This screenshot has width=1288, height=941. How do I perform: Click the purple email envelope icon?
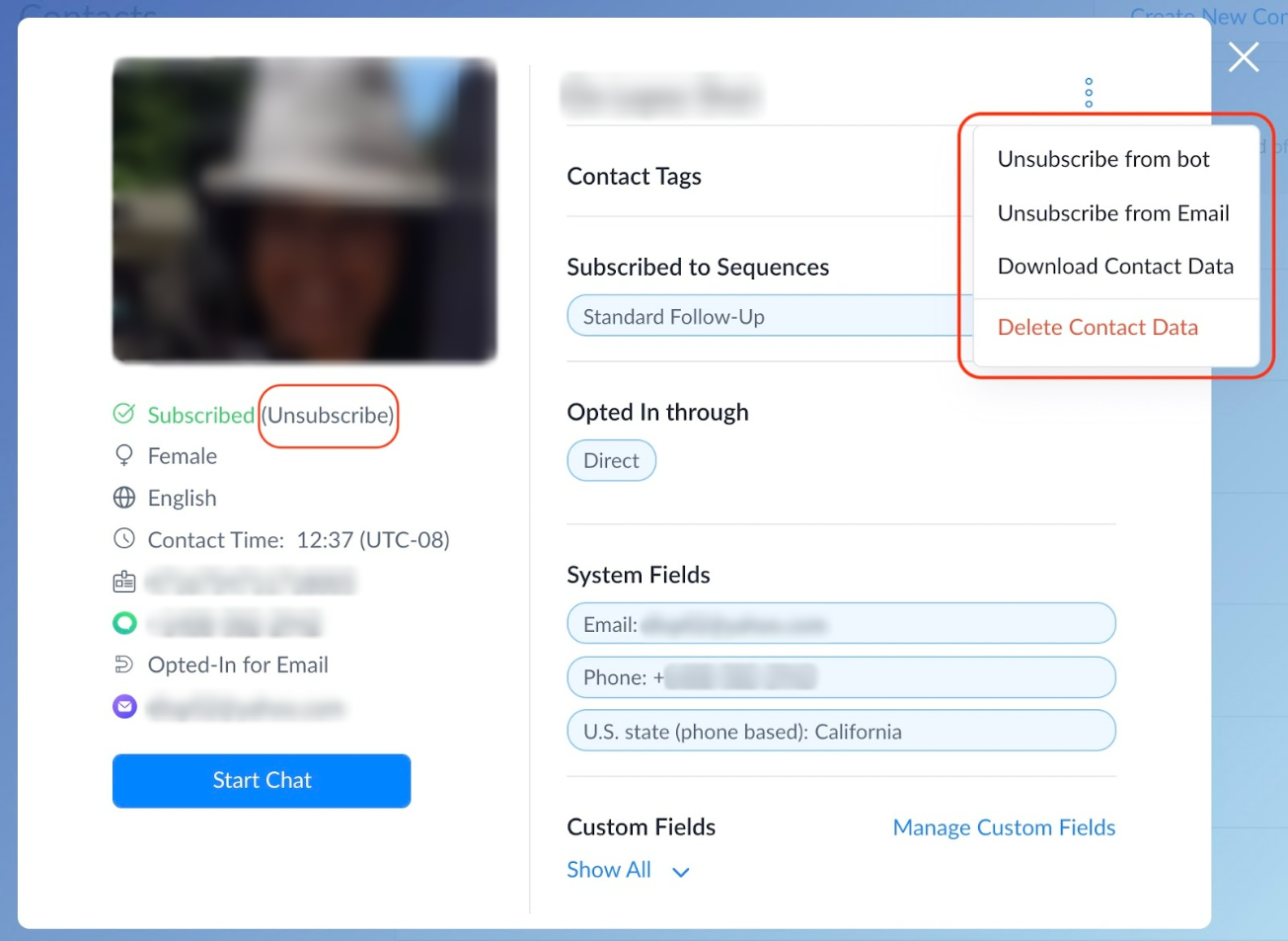click(x=124, y=707)
